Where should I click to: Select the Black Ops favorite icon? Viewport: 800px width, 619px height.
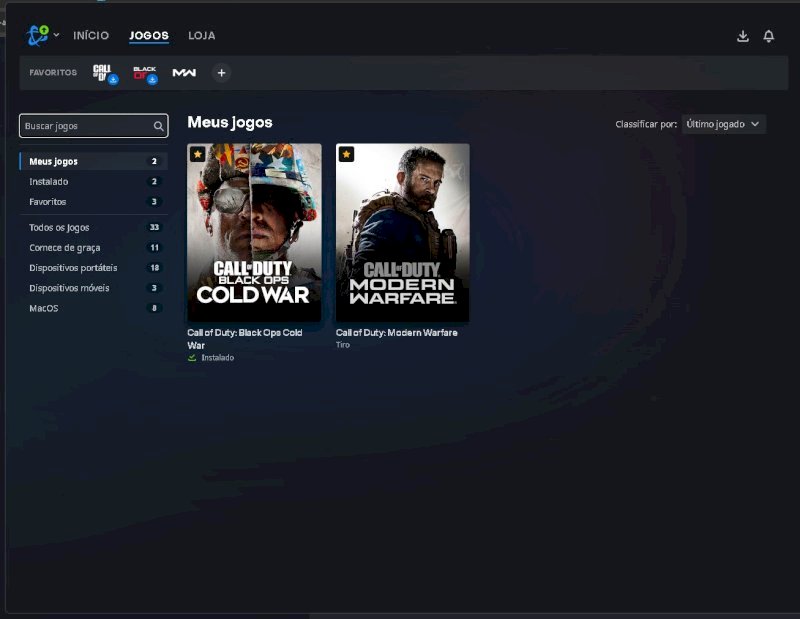pos(144,72)
